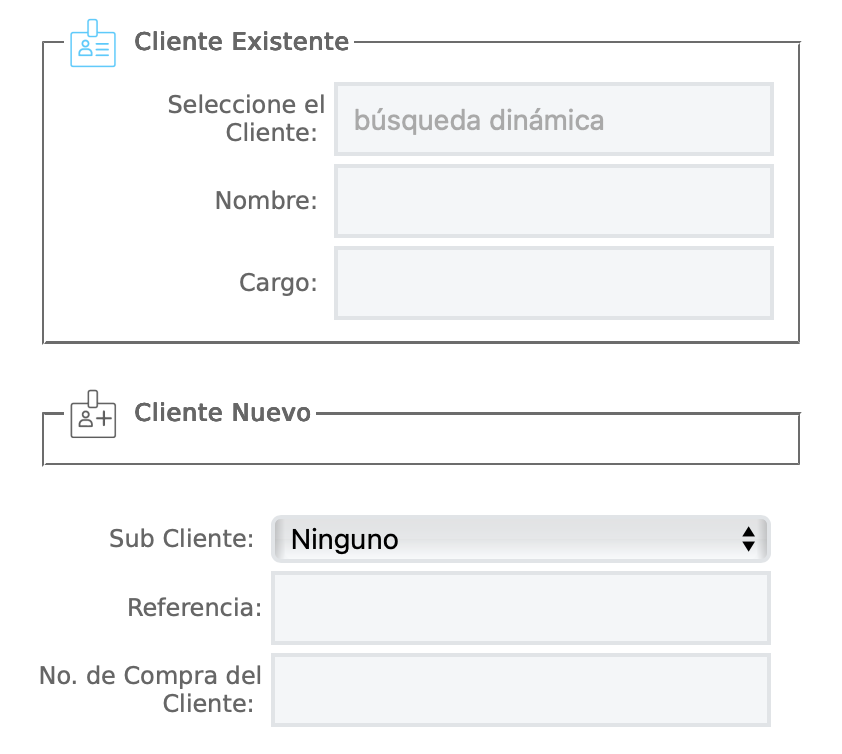This screenshot has width=842, height=754.
Task: Expand the Cliente Nuevo section heading
Action: pyautogui.click(x=222, y=413)
